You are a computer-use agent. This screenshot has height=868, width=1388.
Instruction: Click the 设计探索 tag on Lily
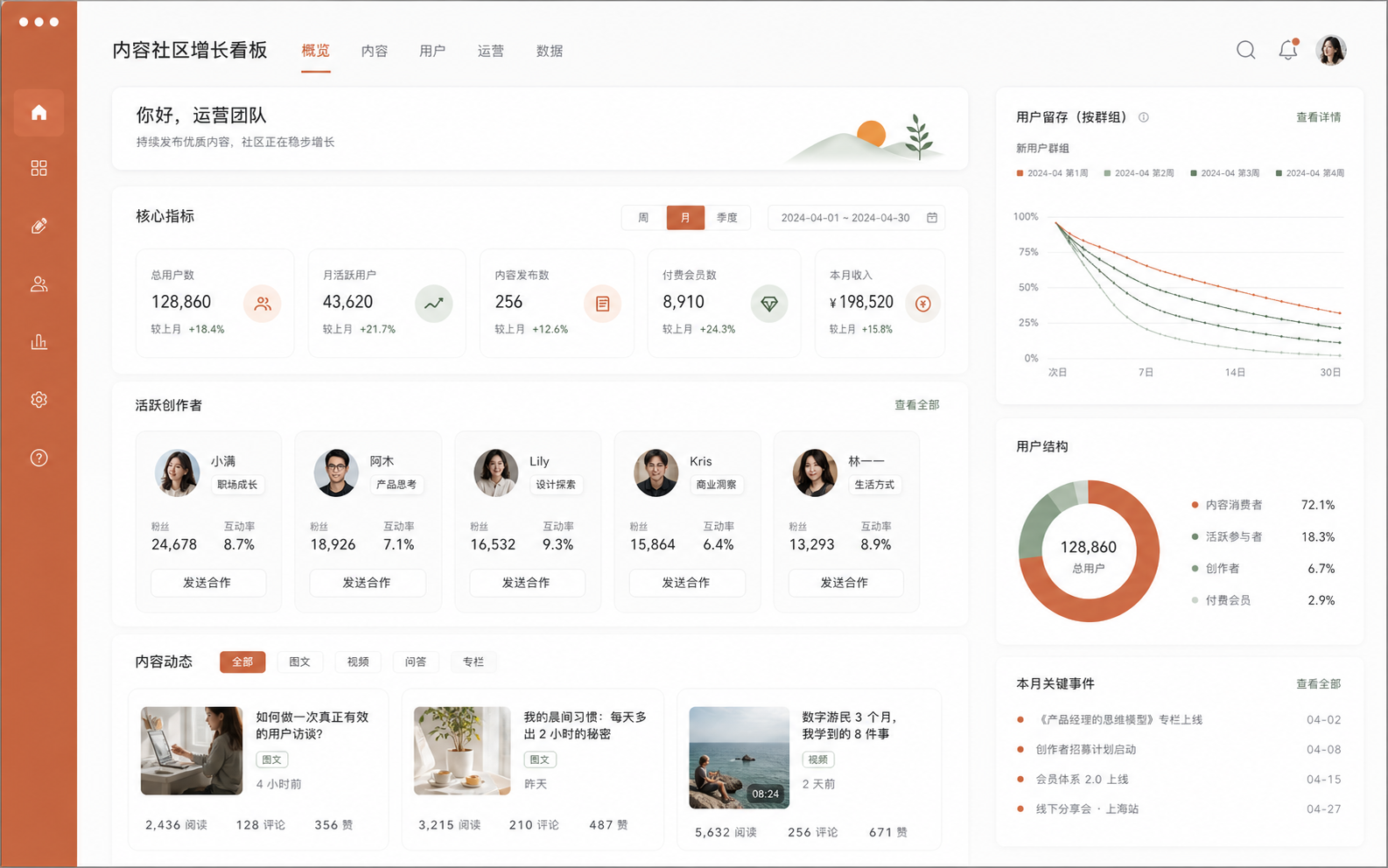pyautogui.click(x=556, y=485)
